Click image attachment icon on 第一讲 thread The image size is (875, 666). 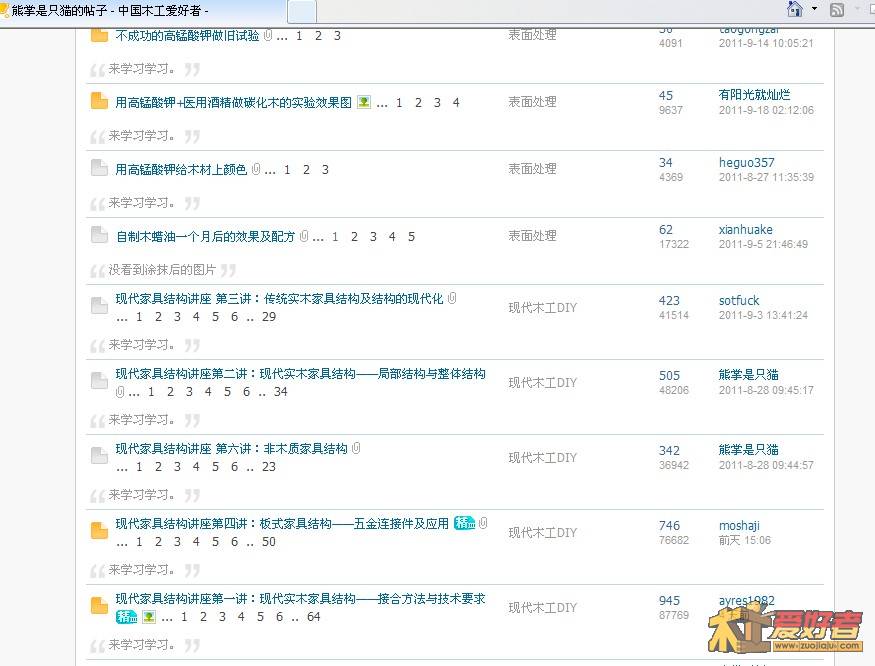pyautogui.click(x=149, y=617)
